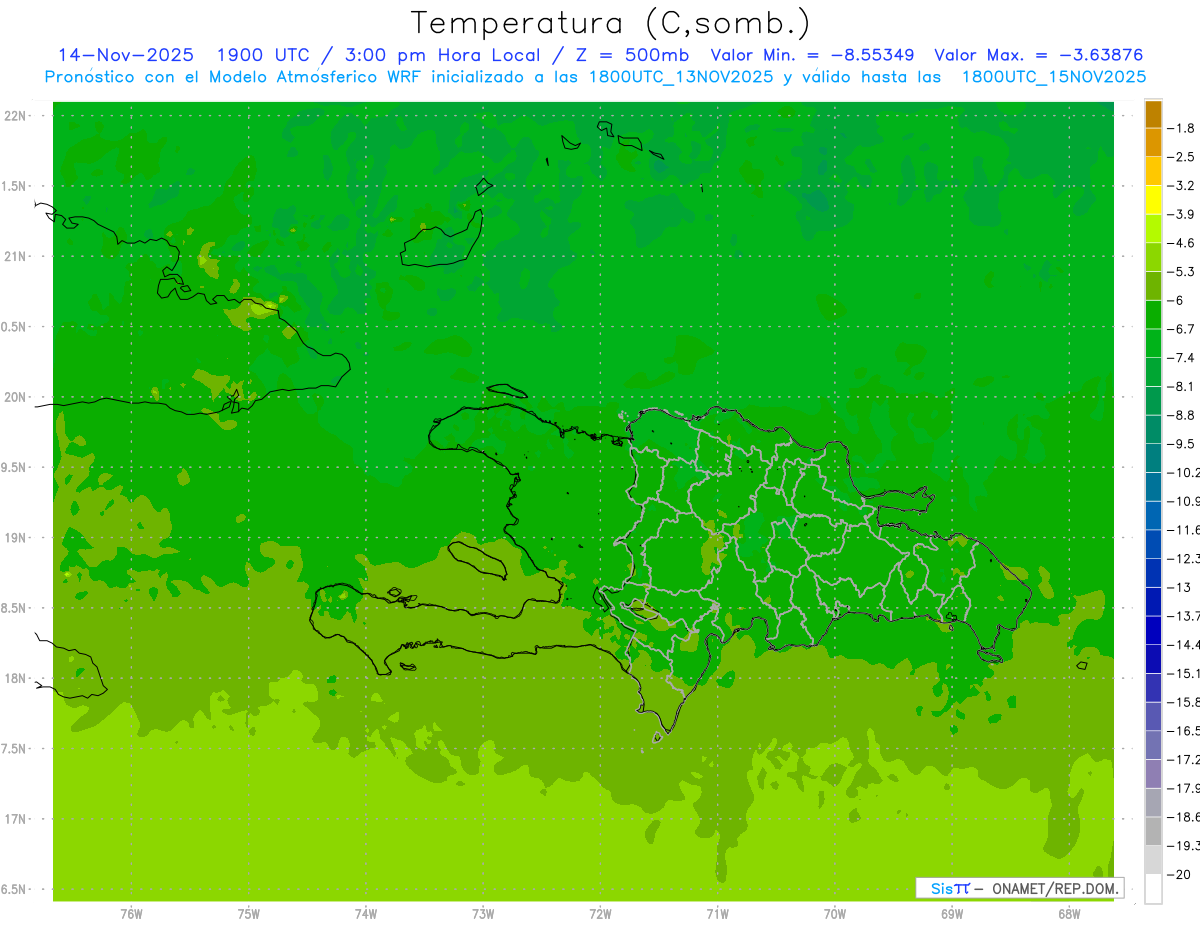1200x927 pixels.
Task: Click the "-8.1" colorbar label
Action: (x=1182, y=386)
